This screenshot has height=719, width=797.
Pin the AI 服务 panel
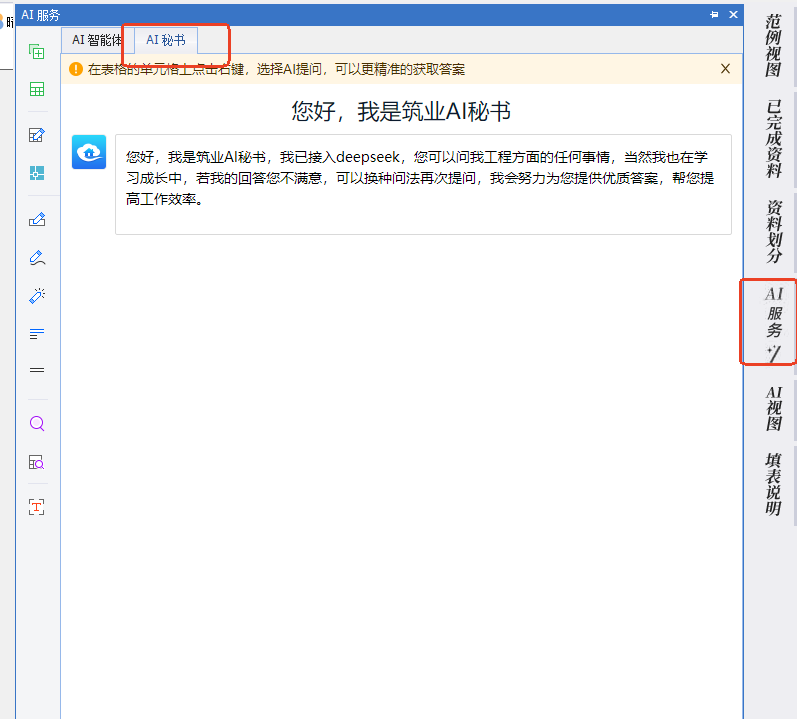coord(714,15)
